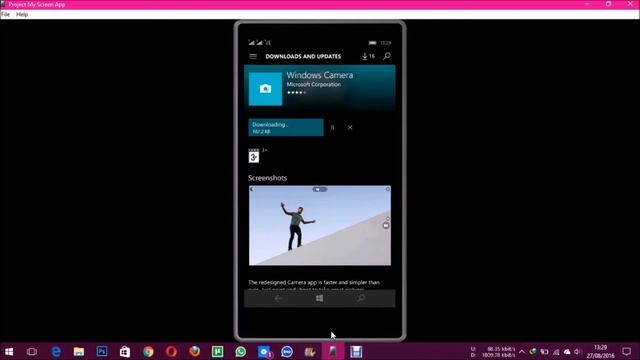Open the taskbar clock showing 13:29
Image resolution: width=640 pixels, height=360 pixels.
point(600,351)
